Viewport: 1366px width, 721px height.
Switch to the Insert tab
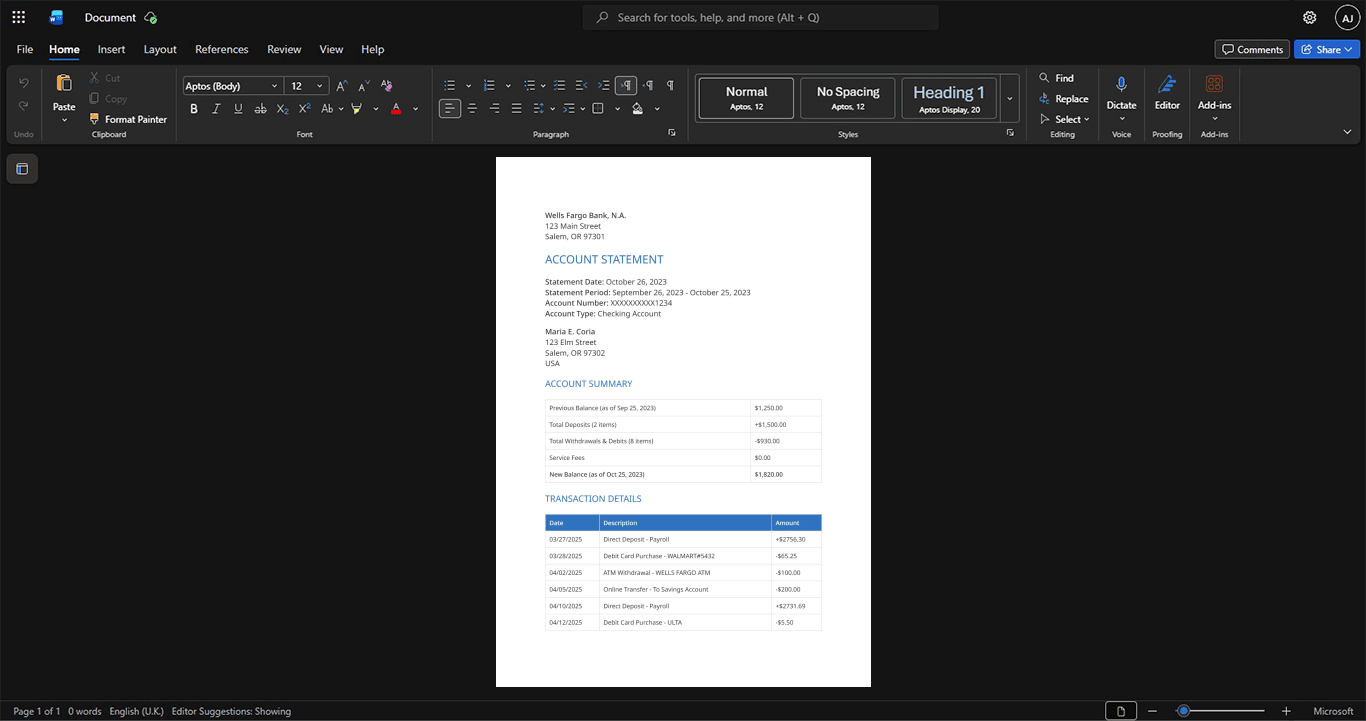coord(111,49)
